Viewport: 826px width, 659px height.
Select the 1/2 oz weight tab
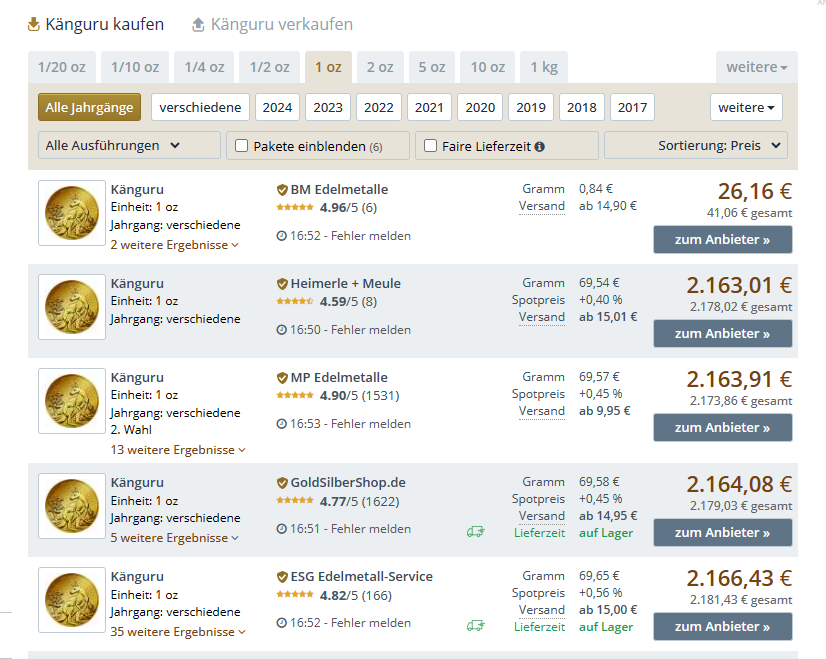(x=268, y=67)
